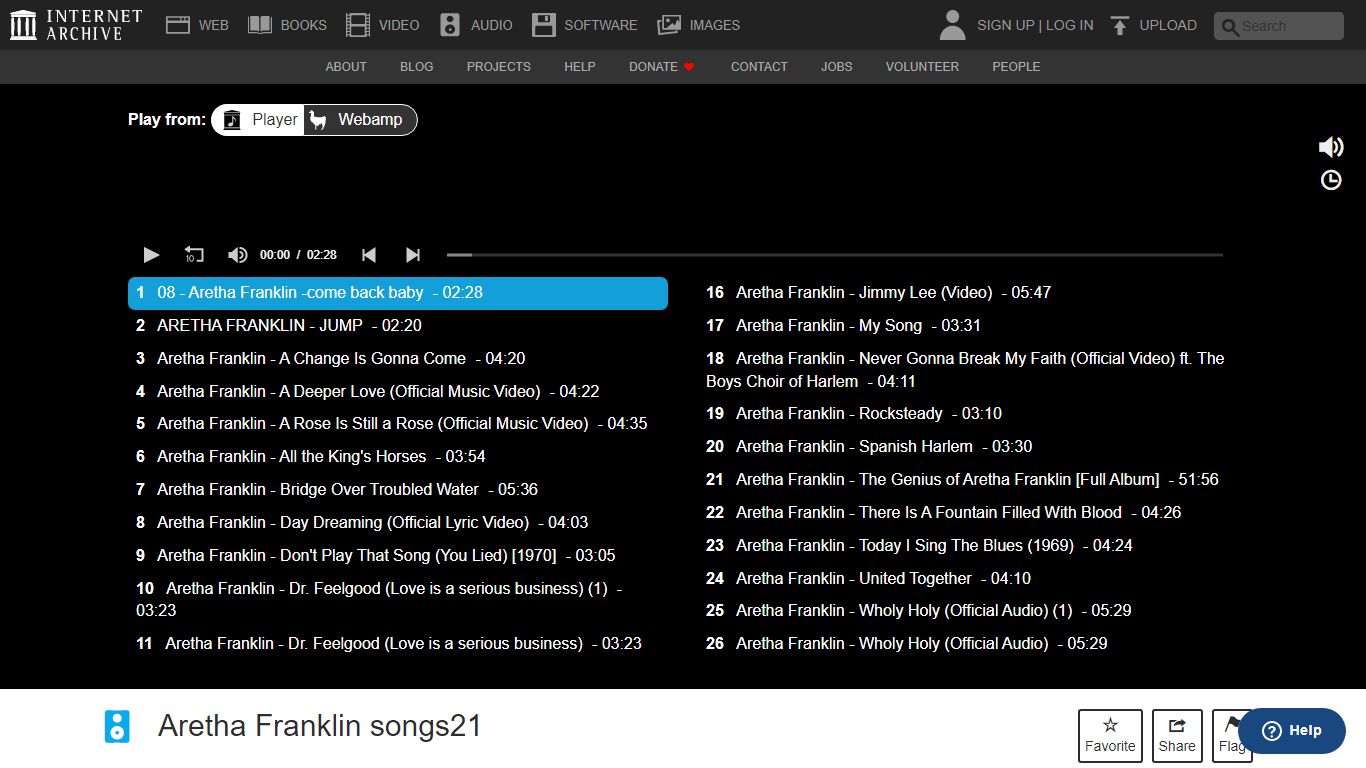Open the PEOPLE link
The width and height of the screenshot is (1366, 768).
click(1016, 67)
